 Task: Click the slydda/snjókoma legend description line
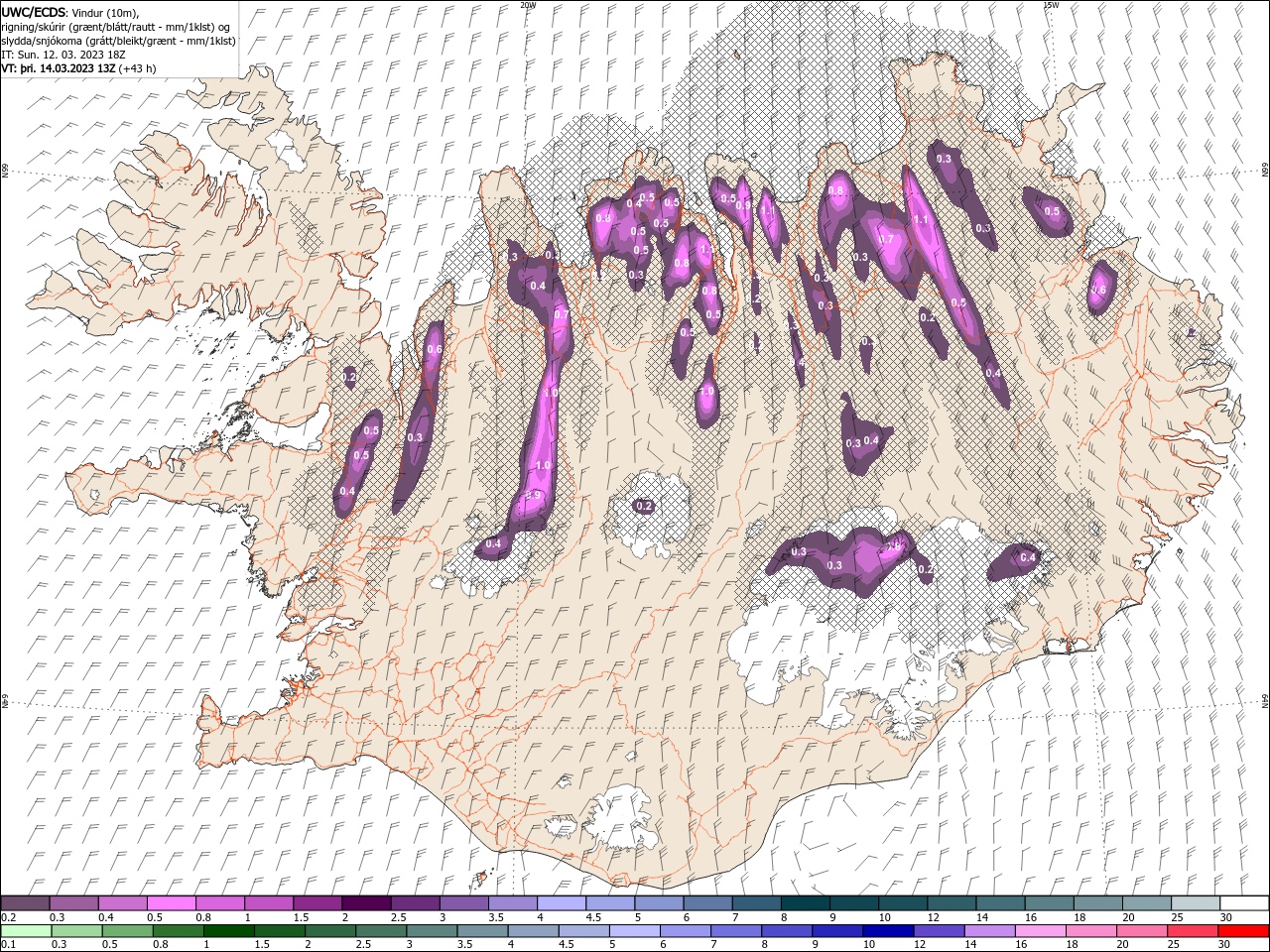pos(118,41)
